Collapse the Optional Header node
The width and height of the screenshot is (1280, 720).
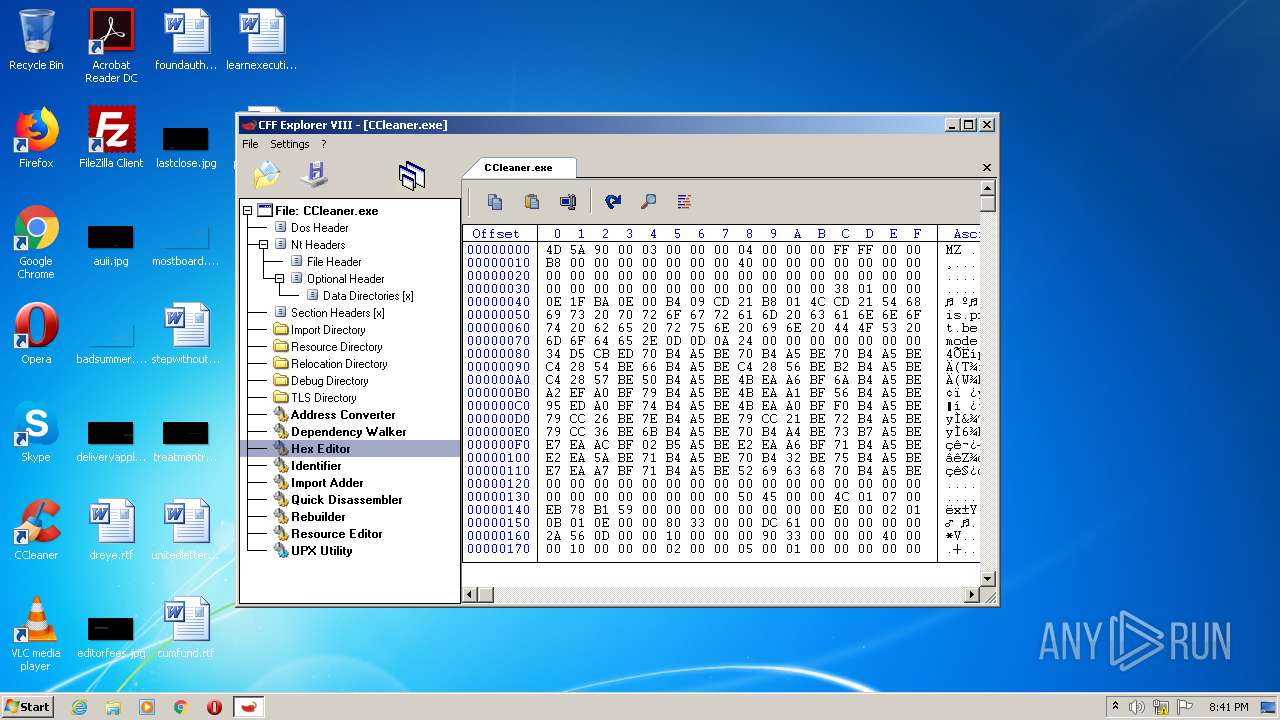tap(280, 279)
